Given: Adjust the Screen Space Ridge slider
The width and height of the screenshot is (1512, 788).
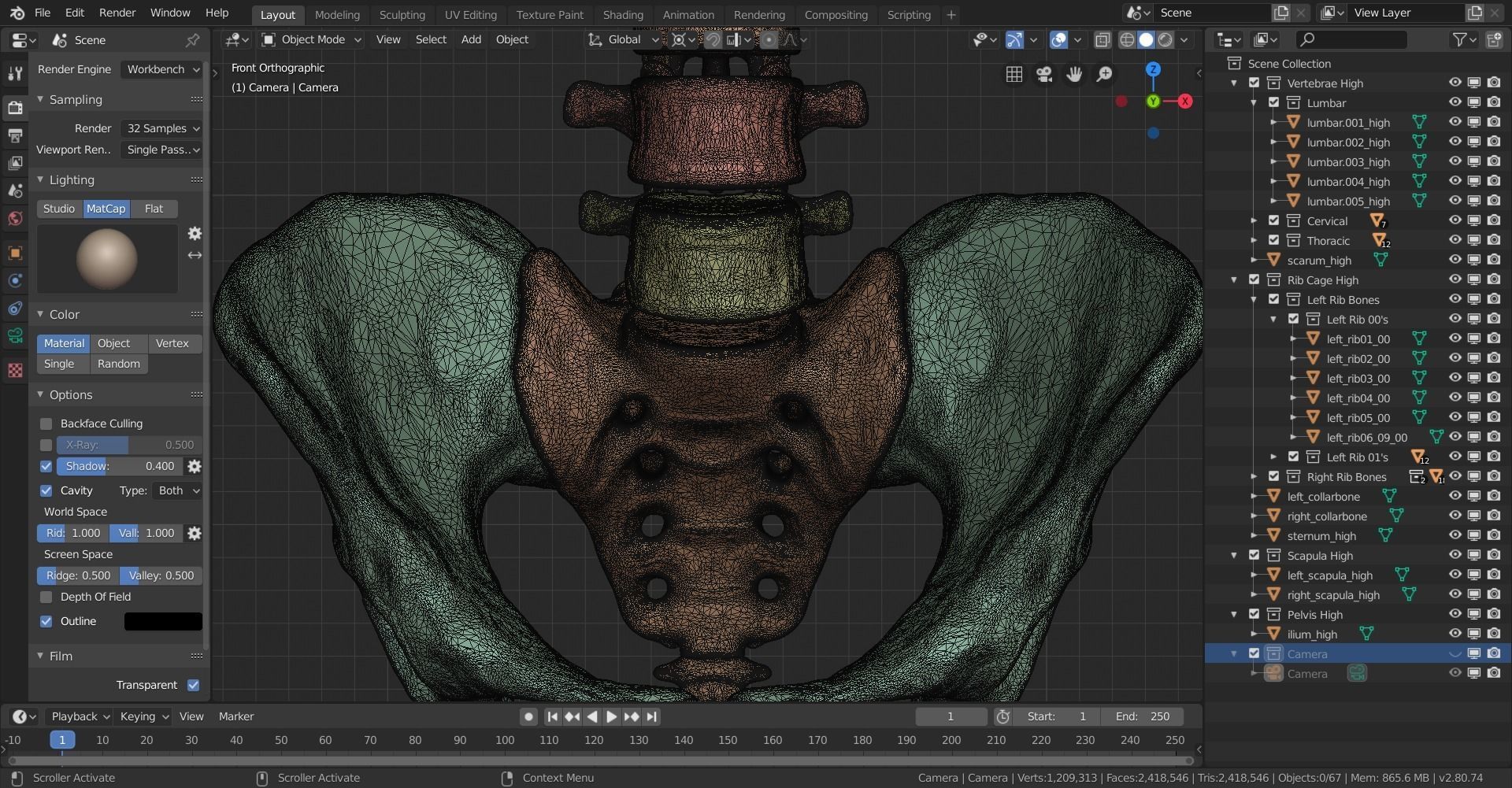Looking at the screenshot, I should click(x=78, y=575).
